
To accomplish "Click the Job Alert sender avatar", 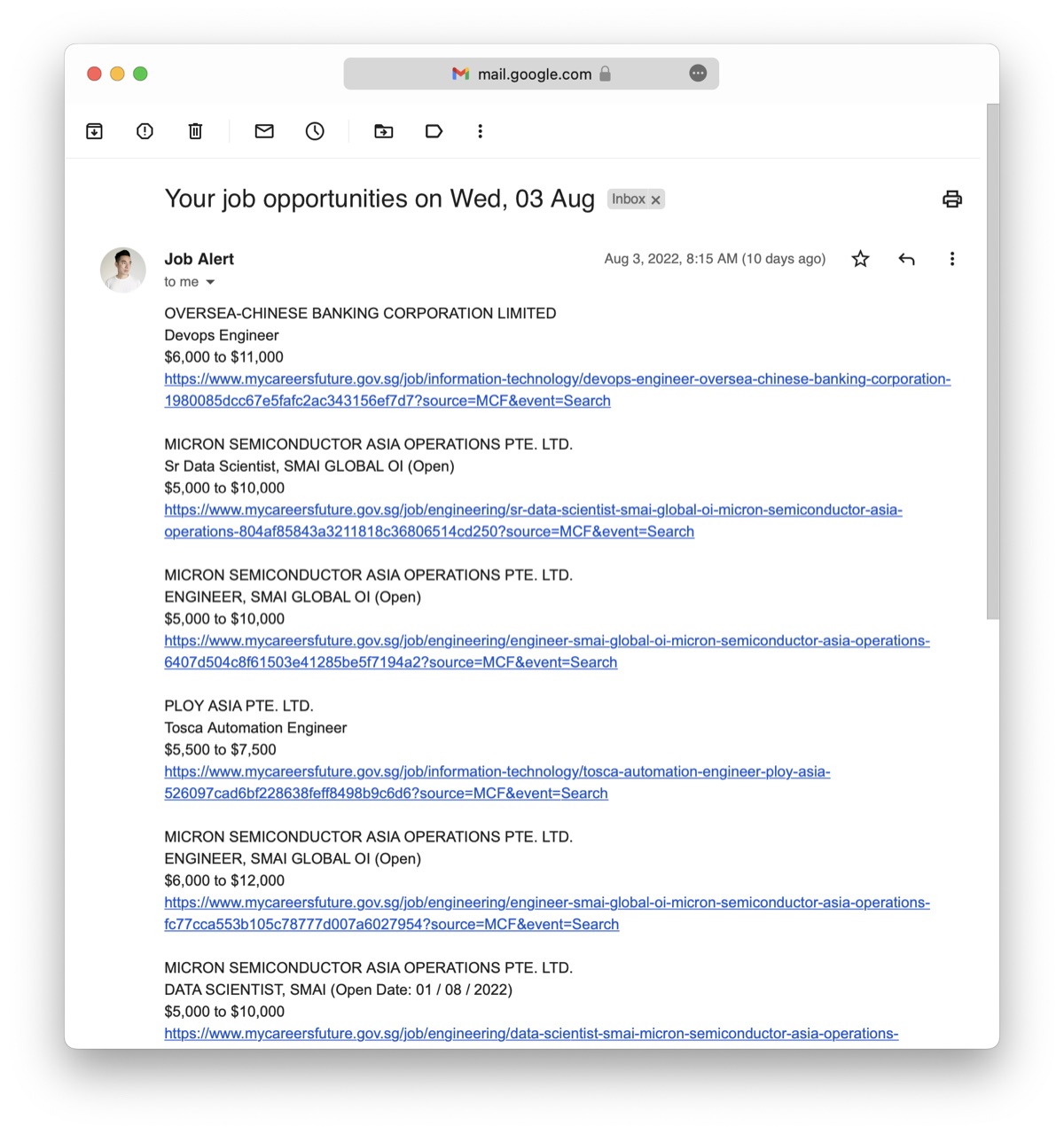I will (123, 270).
